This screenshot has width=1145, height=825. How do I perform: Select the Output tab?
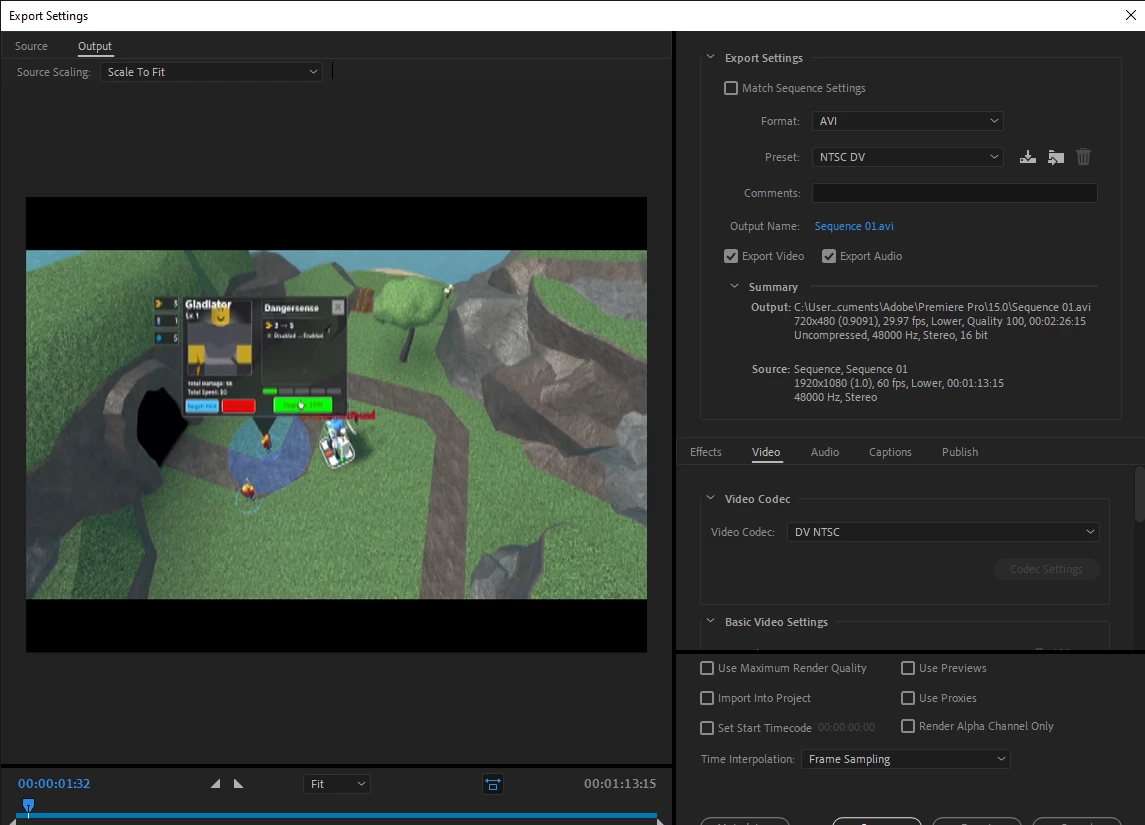coord(95,46)
